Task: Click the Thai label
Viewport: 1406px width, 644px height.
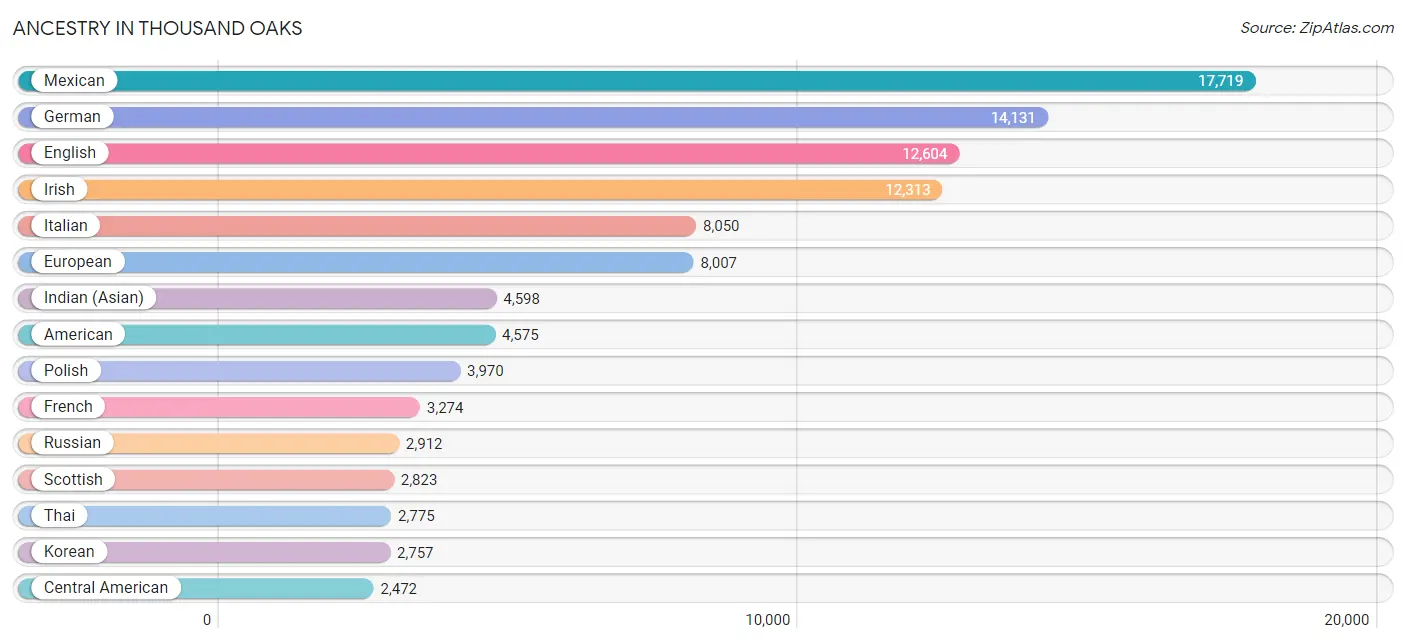Action: [59, 516]
